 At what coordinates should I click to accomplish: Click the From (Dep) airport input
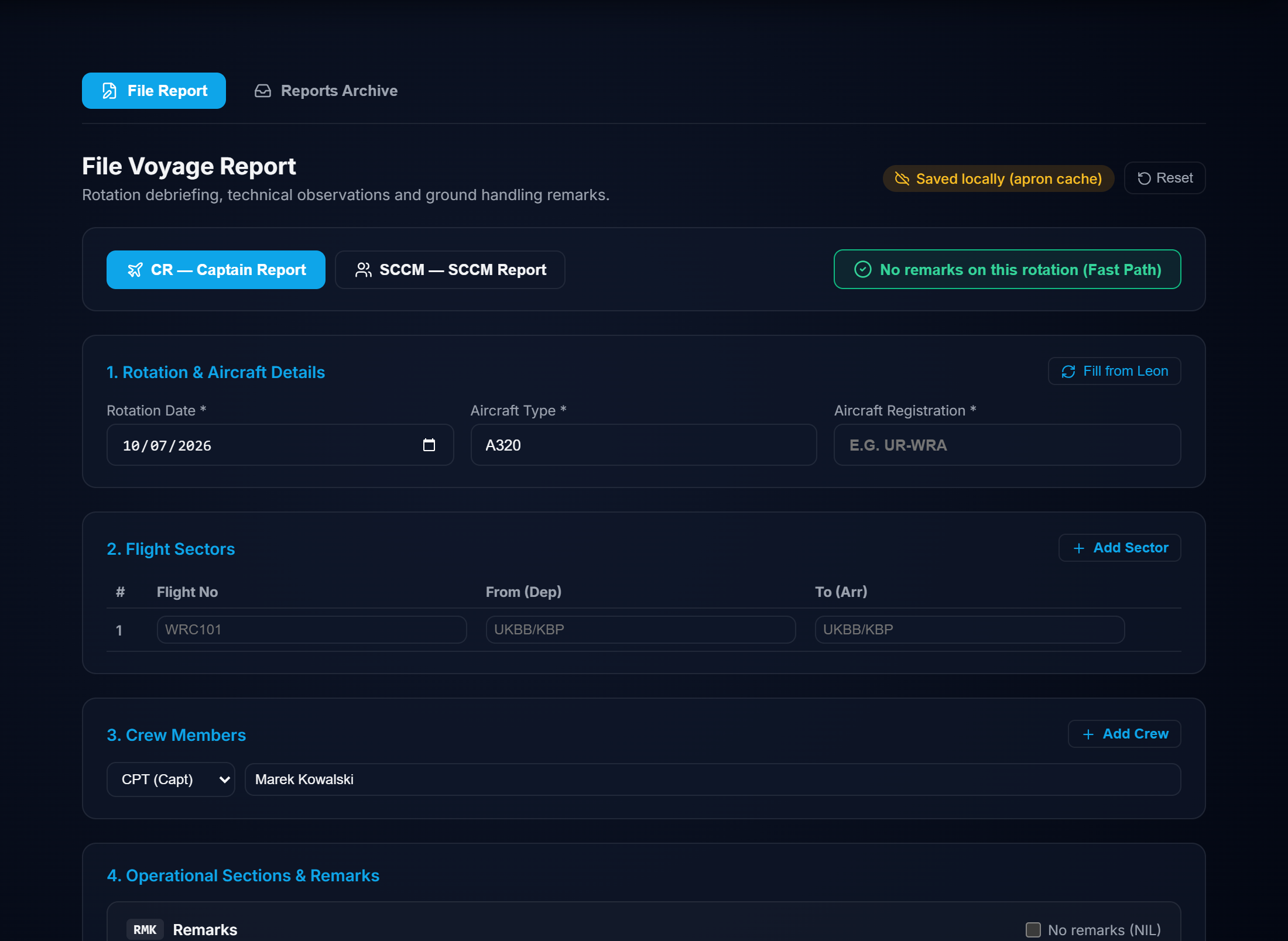point(641,630)
